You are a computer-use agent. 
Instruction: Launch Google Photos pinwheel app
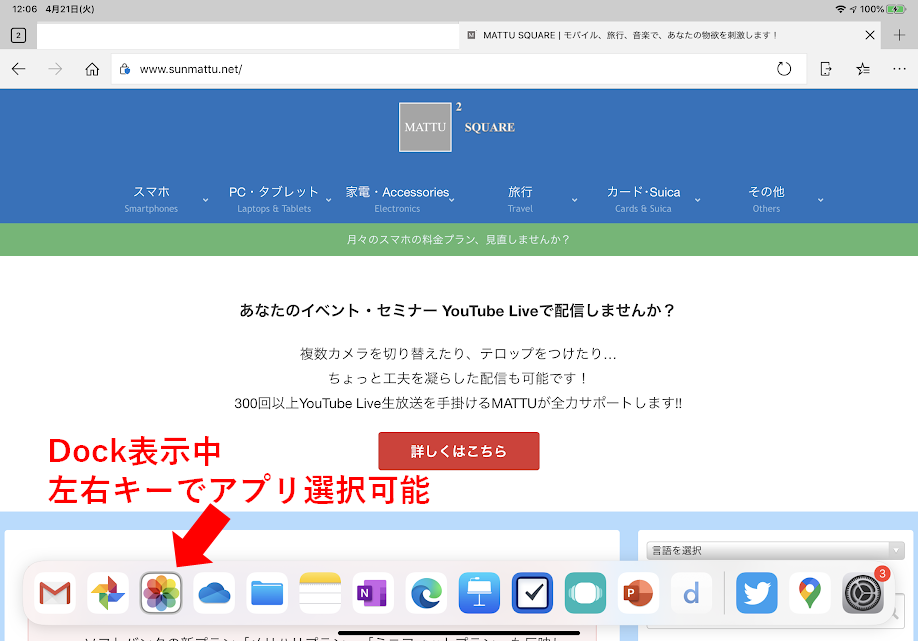[108, 593]
